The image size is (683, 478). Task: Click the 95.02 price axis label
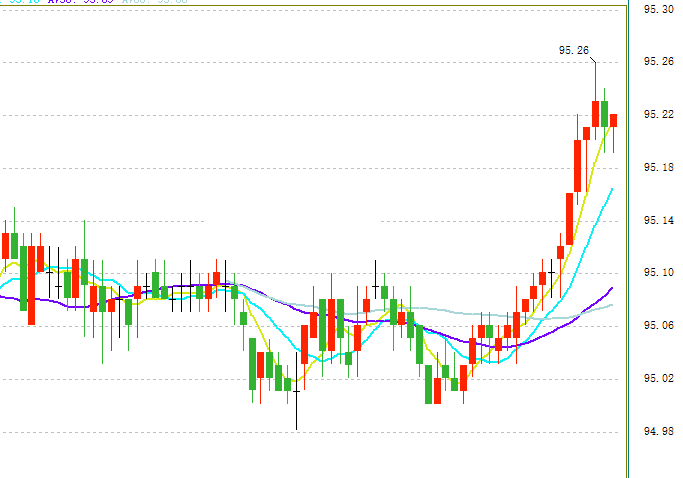[657, 379]
